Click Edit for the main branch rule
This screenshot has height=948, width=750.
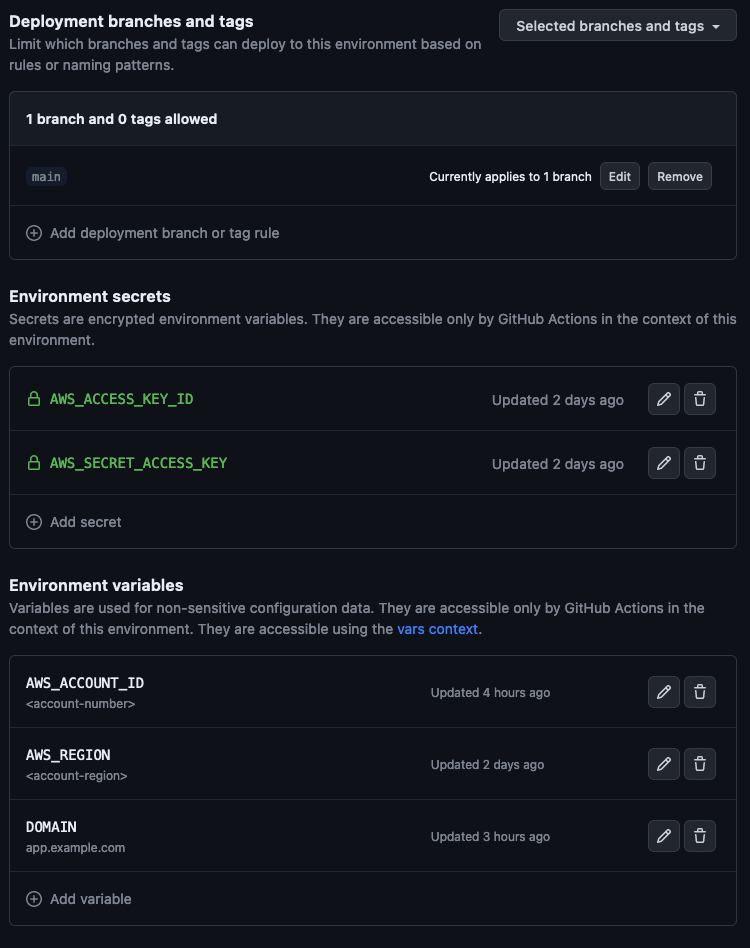(x=620, y=176)
